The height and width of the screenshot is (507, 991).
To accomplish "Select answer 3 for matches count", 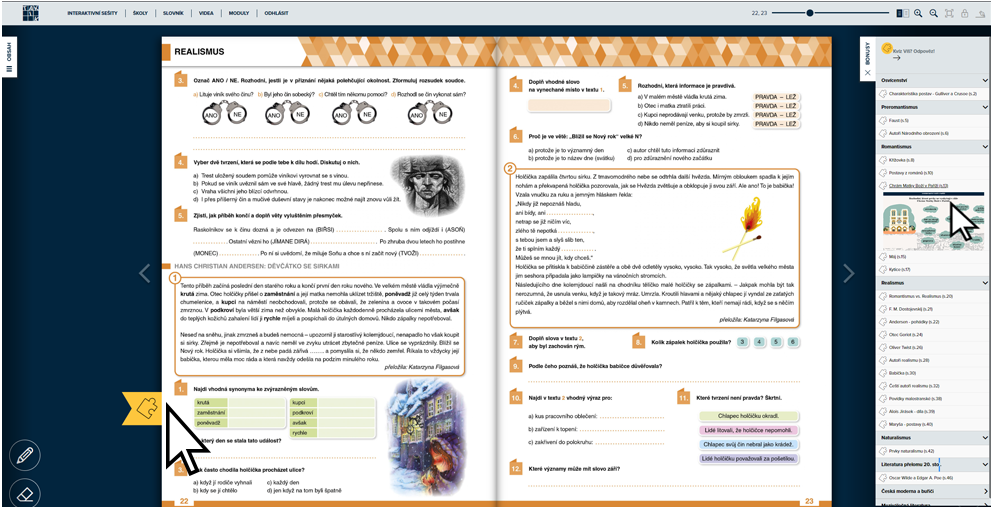I will point(743,342).
